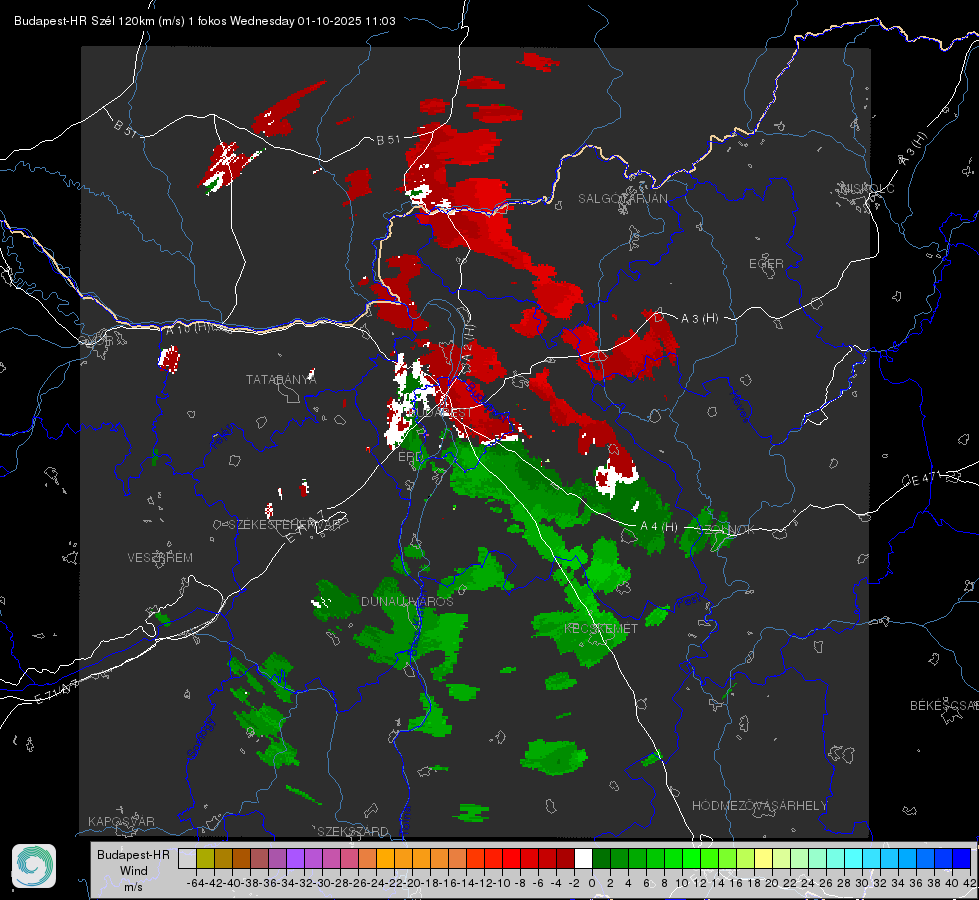The image size is (979, 900).
Task: Pick the yellow swatch near 18 in legend
Action: [x=763, y=858]
